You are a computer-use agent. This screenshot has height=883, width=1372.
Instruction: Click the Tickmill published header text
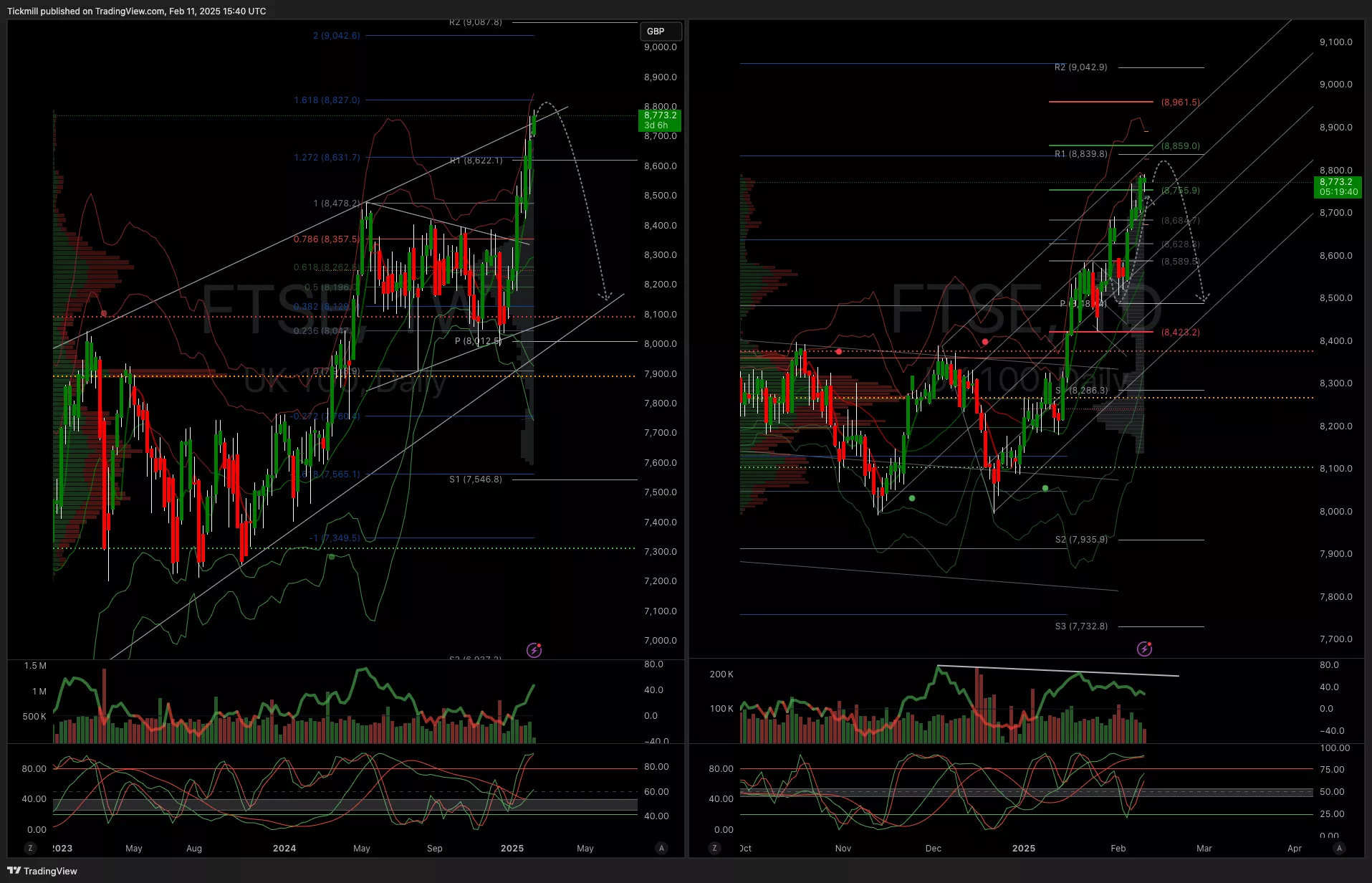point(136,11)
